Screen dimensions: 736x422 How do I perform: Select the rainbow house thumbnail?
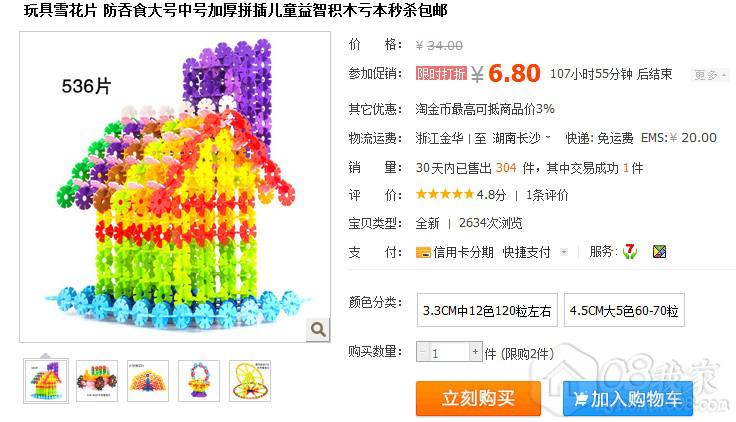(x=46, y=380)
